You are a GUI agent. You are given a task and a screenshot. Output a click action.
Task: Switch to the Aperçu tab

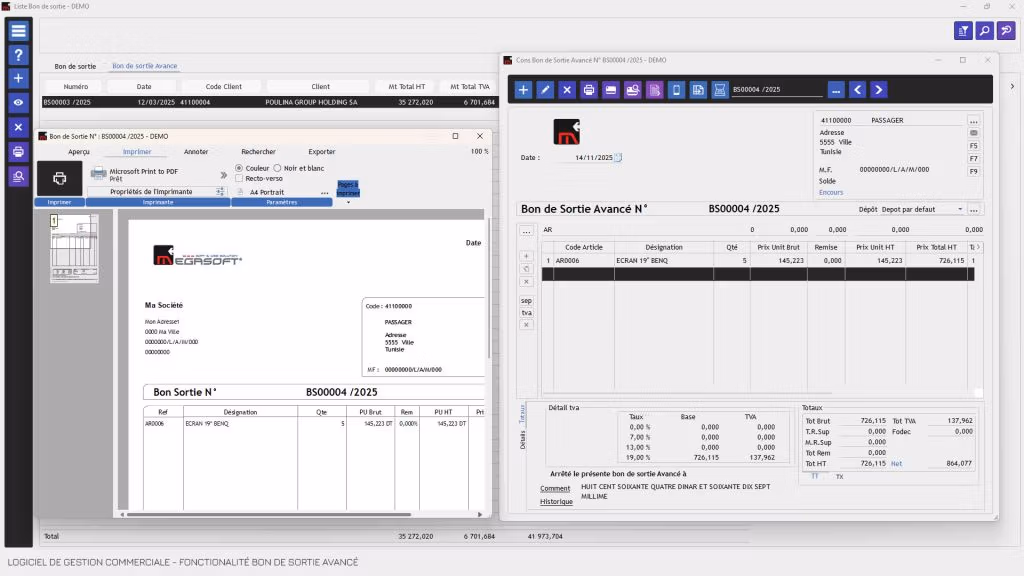point(79,152)
